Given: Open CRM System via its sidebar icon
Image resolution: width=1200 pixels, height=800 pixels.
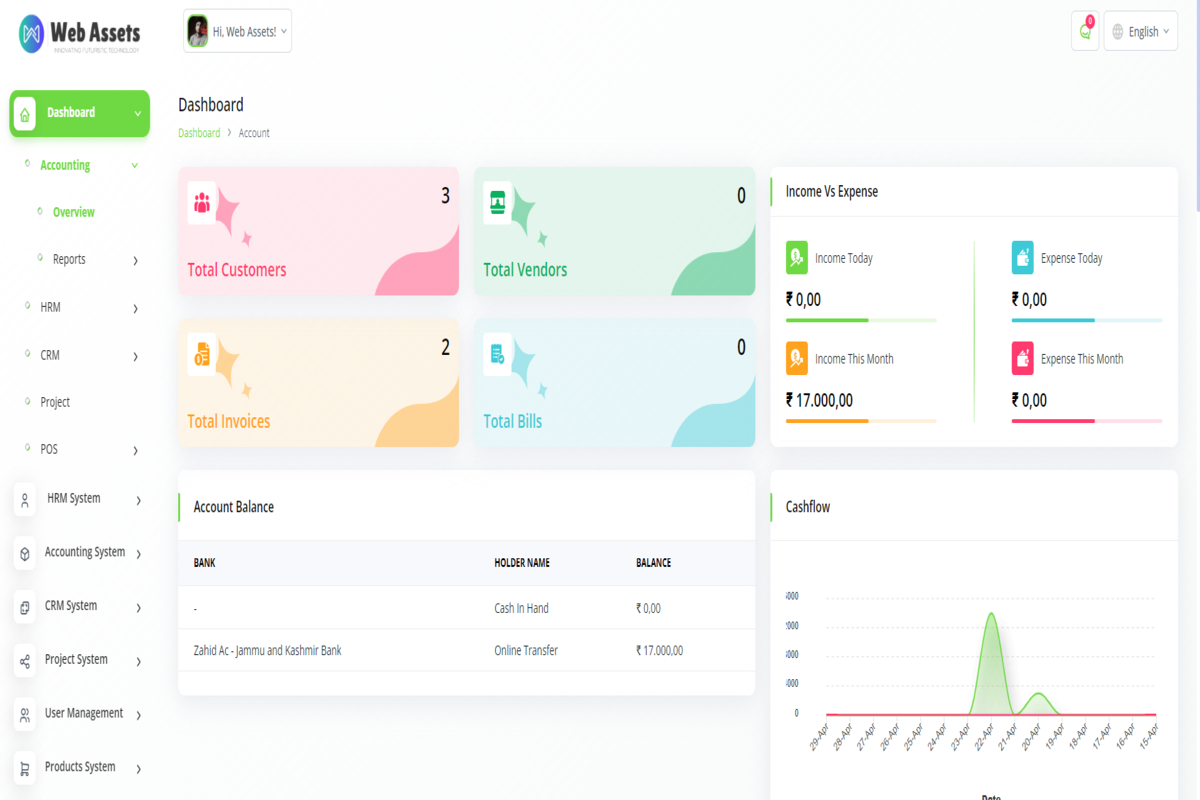Looking at the screenshot, I should [x=24, y=606].
